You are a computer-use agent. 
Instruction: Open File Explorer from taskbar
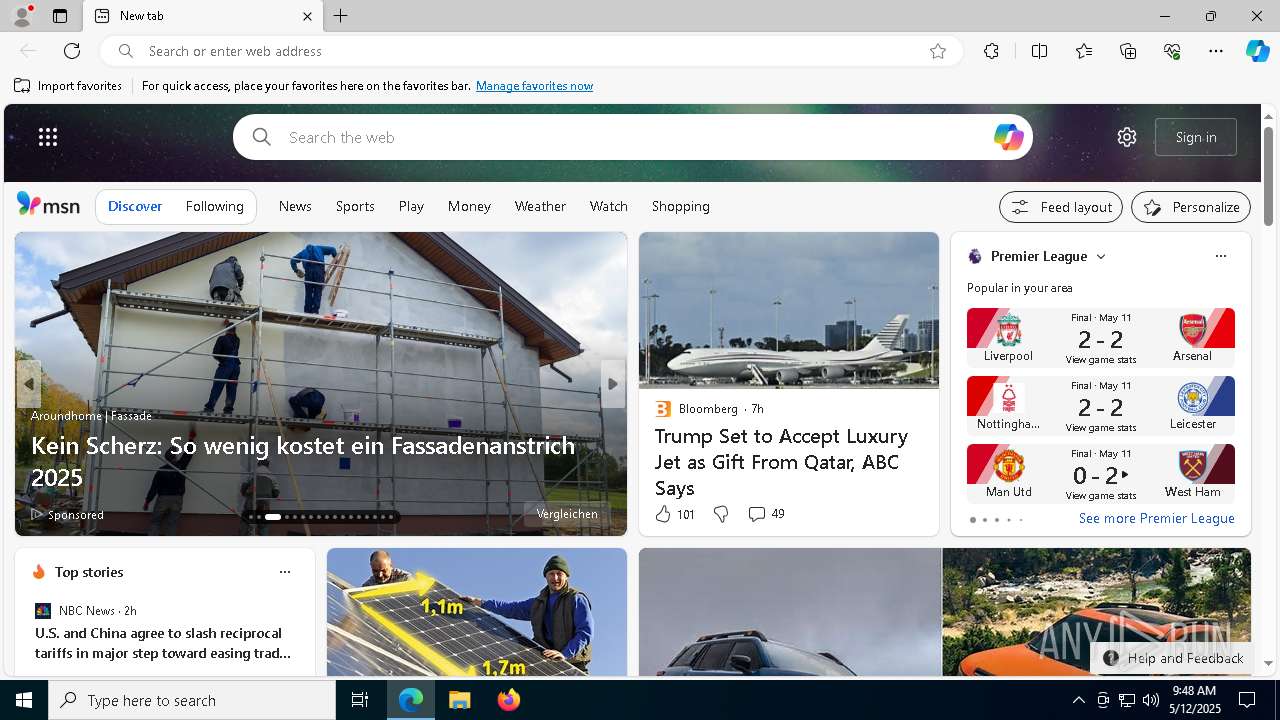(460, 700)
